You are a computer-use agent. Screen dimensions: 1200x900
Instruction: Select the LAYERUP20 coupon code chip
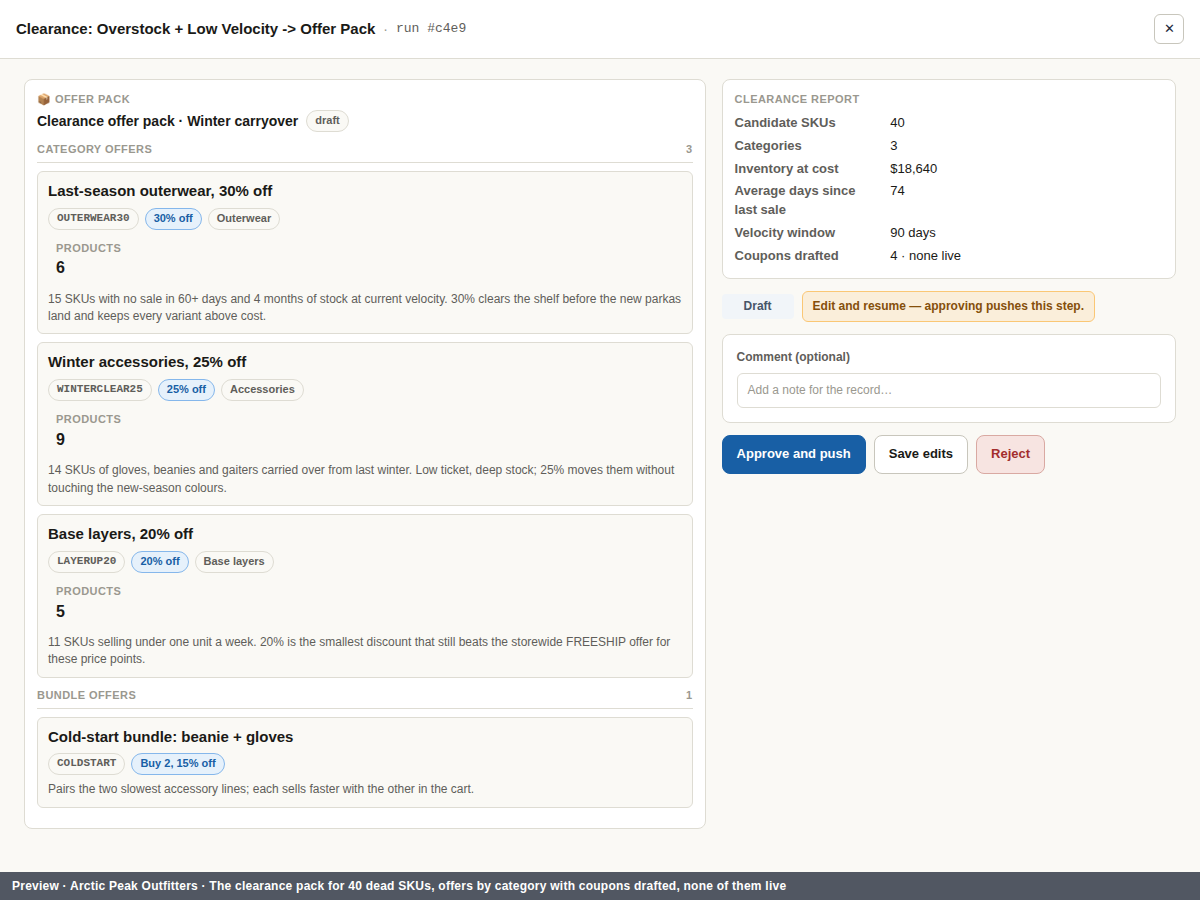coord(86,562)
